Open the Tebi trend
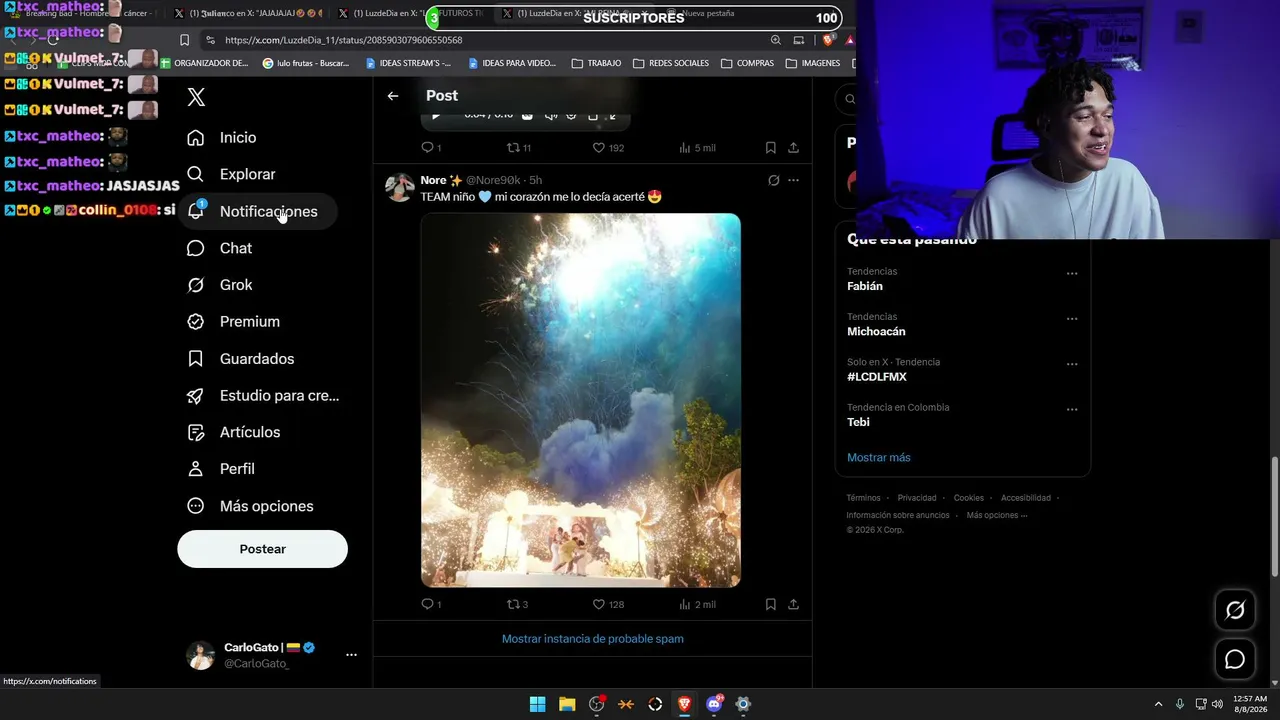 click(x=858, y=422)
